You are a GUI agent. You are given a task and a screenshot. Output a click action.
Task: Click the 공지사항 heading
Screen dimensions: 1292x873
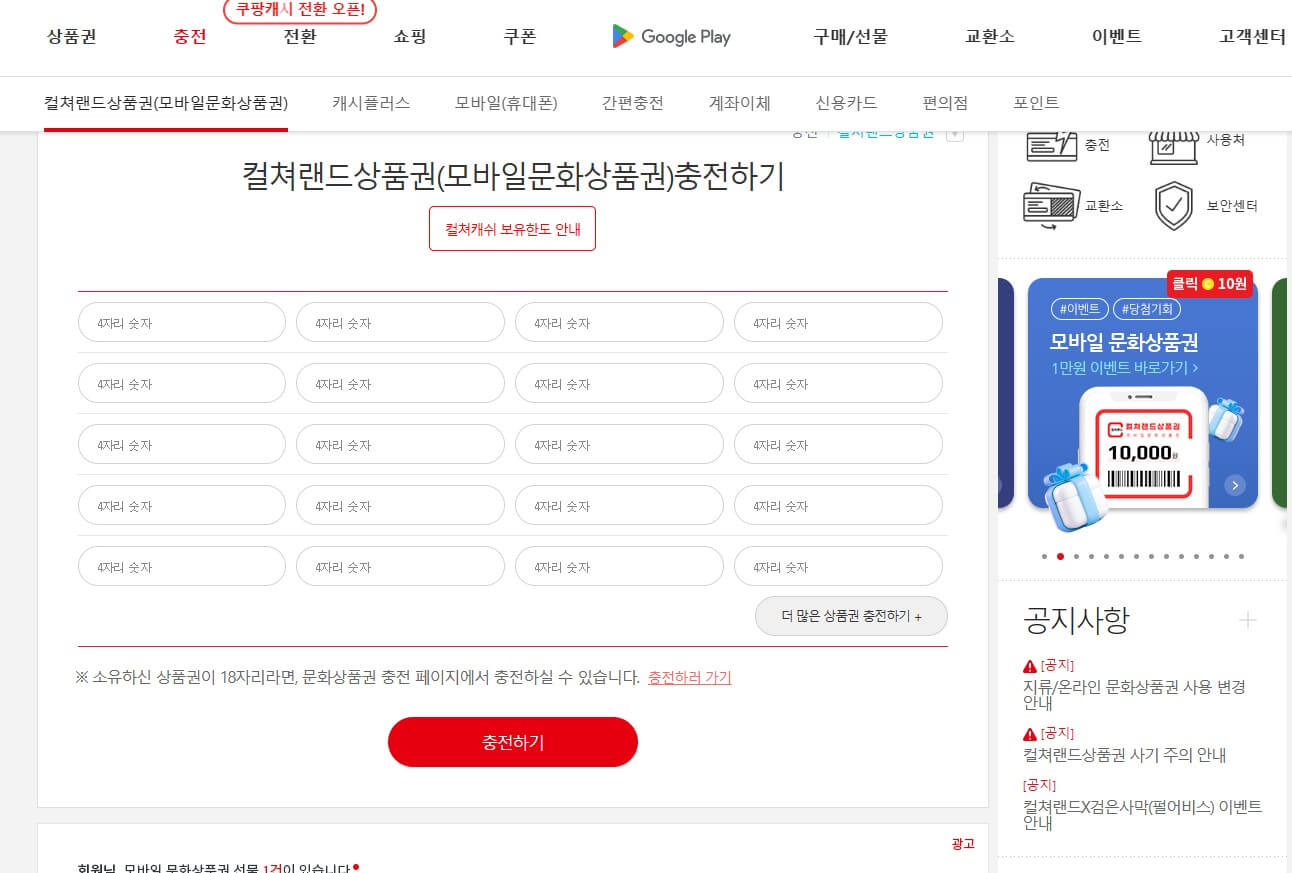[1076, 620]
